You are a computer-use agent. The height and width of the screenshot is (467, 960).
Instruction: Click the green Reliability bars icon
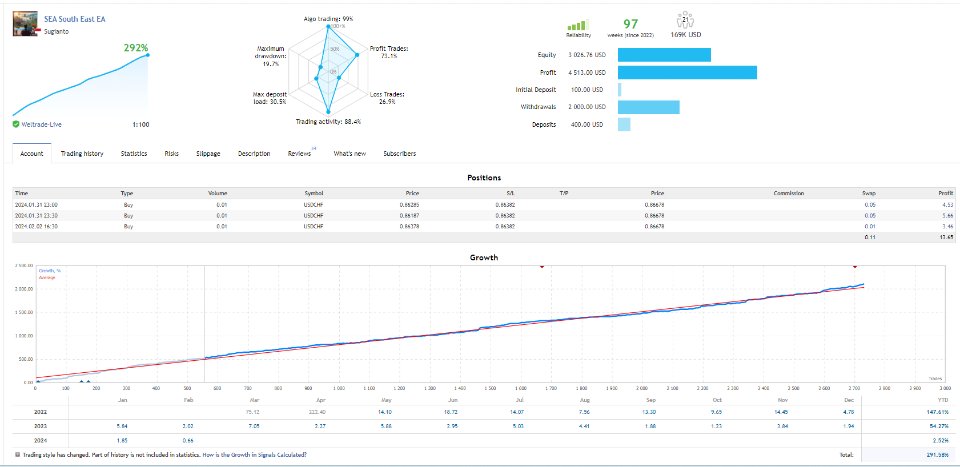(576, 26)
